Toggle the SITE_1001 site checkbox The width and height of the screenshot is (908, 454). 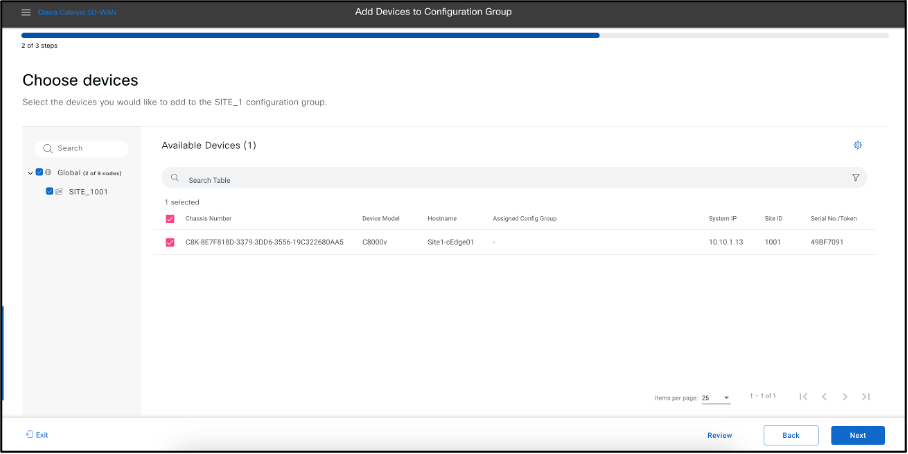[50, 191]
